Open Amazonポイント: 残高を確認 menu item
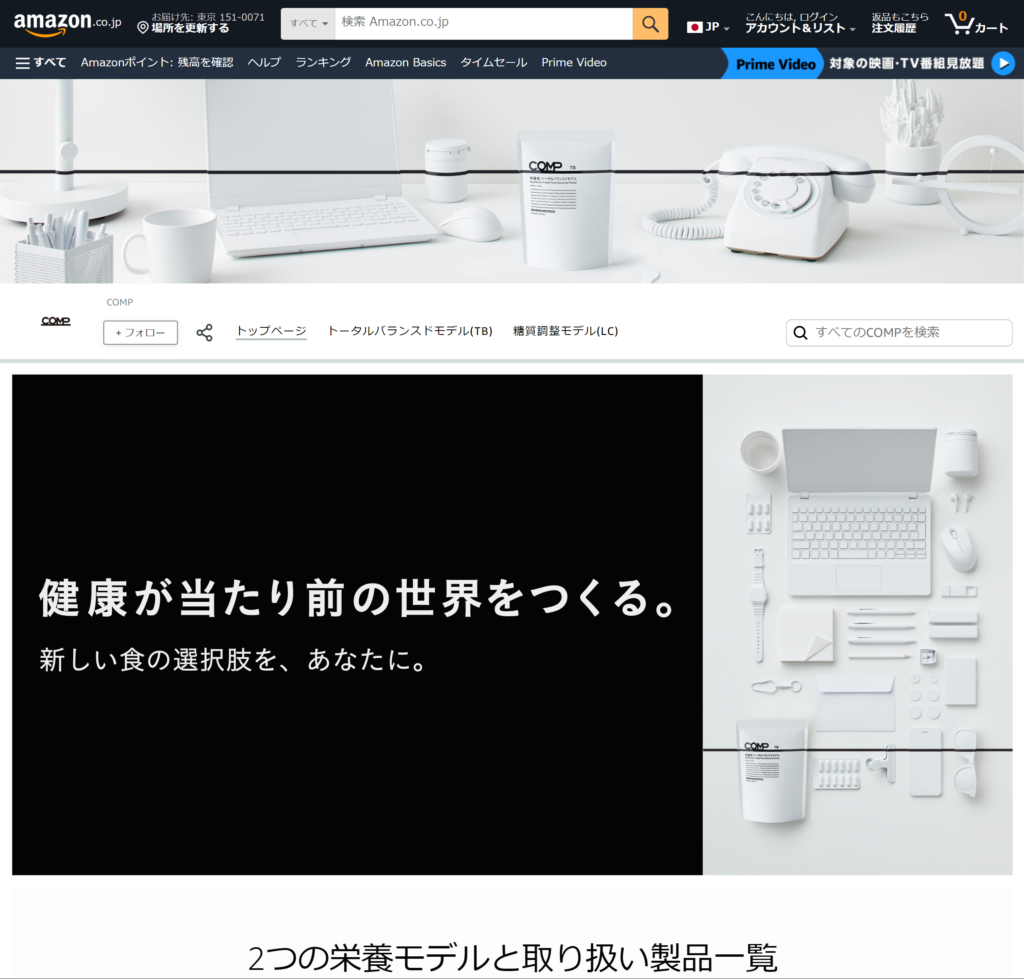This screenshot has height=979, width=1024. (157, 63)
